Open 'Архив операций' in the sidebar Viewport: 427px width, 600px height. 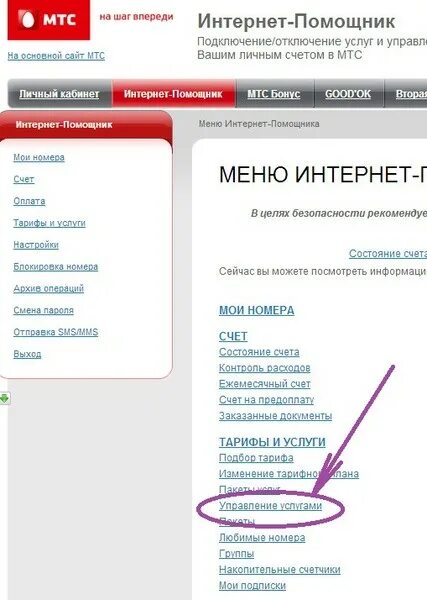48,288
